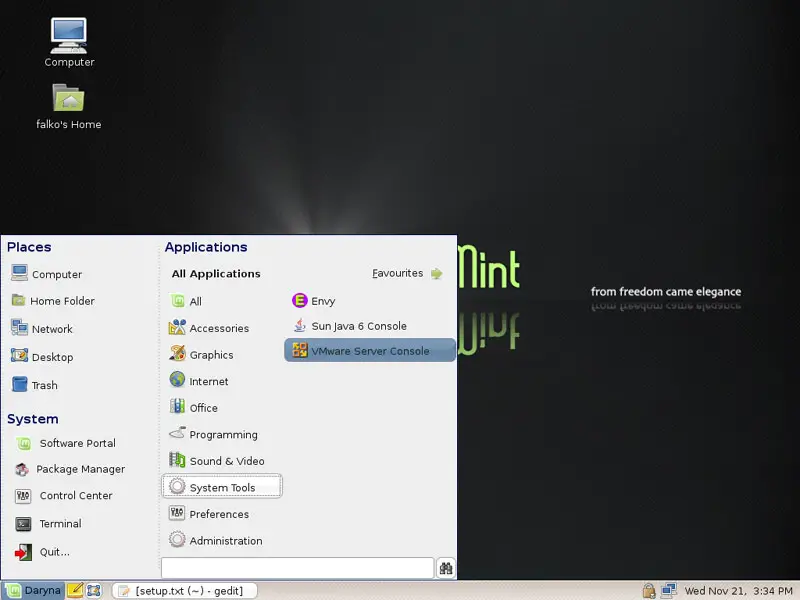Click the notes pencil icon in panel
Viewport: 800px width, 600px height.
pos(75,590)
